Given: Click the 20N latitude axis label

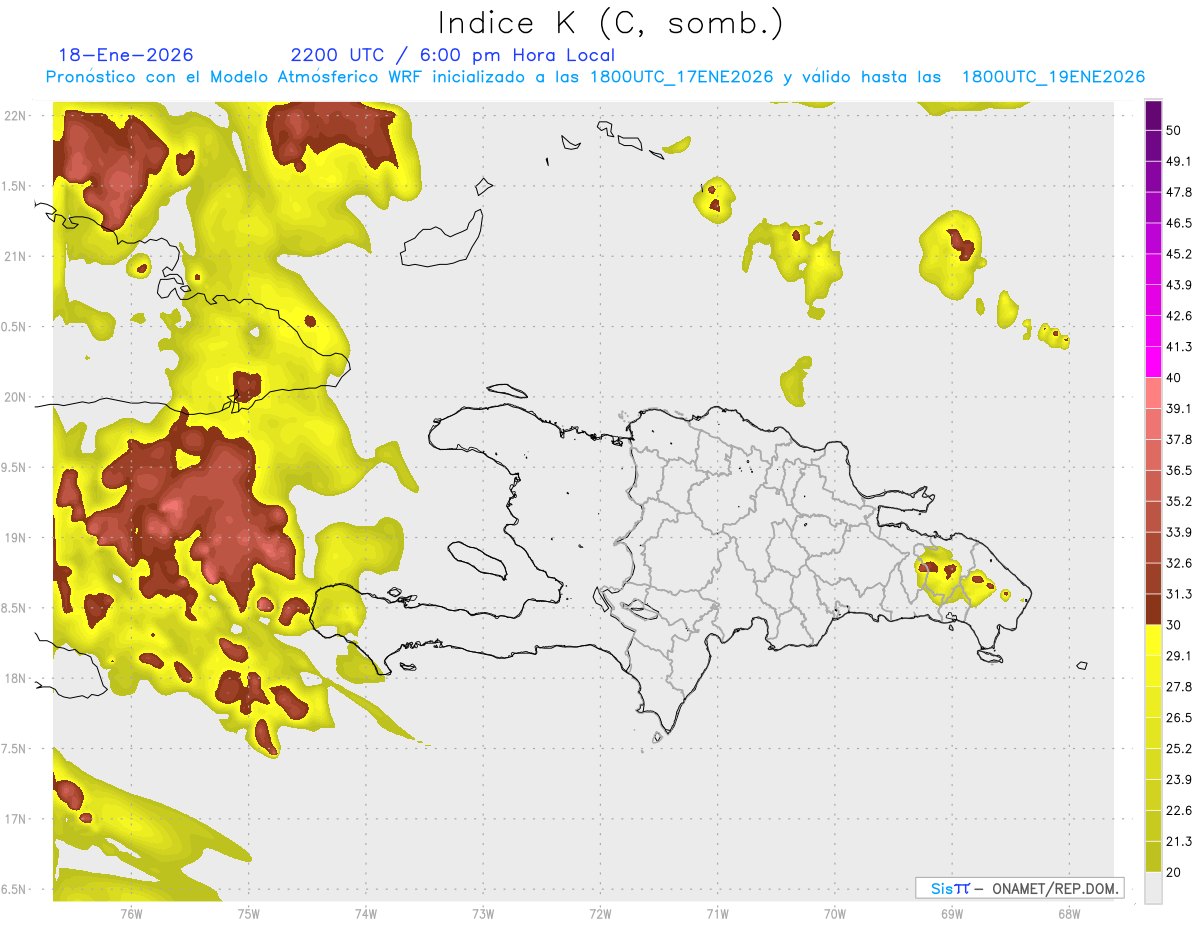Looking at the screenshot, I should (15, 397).
